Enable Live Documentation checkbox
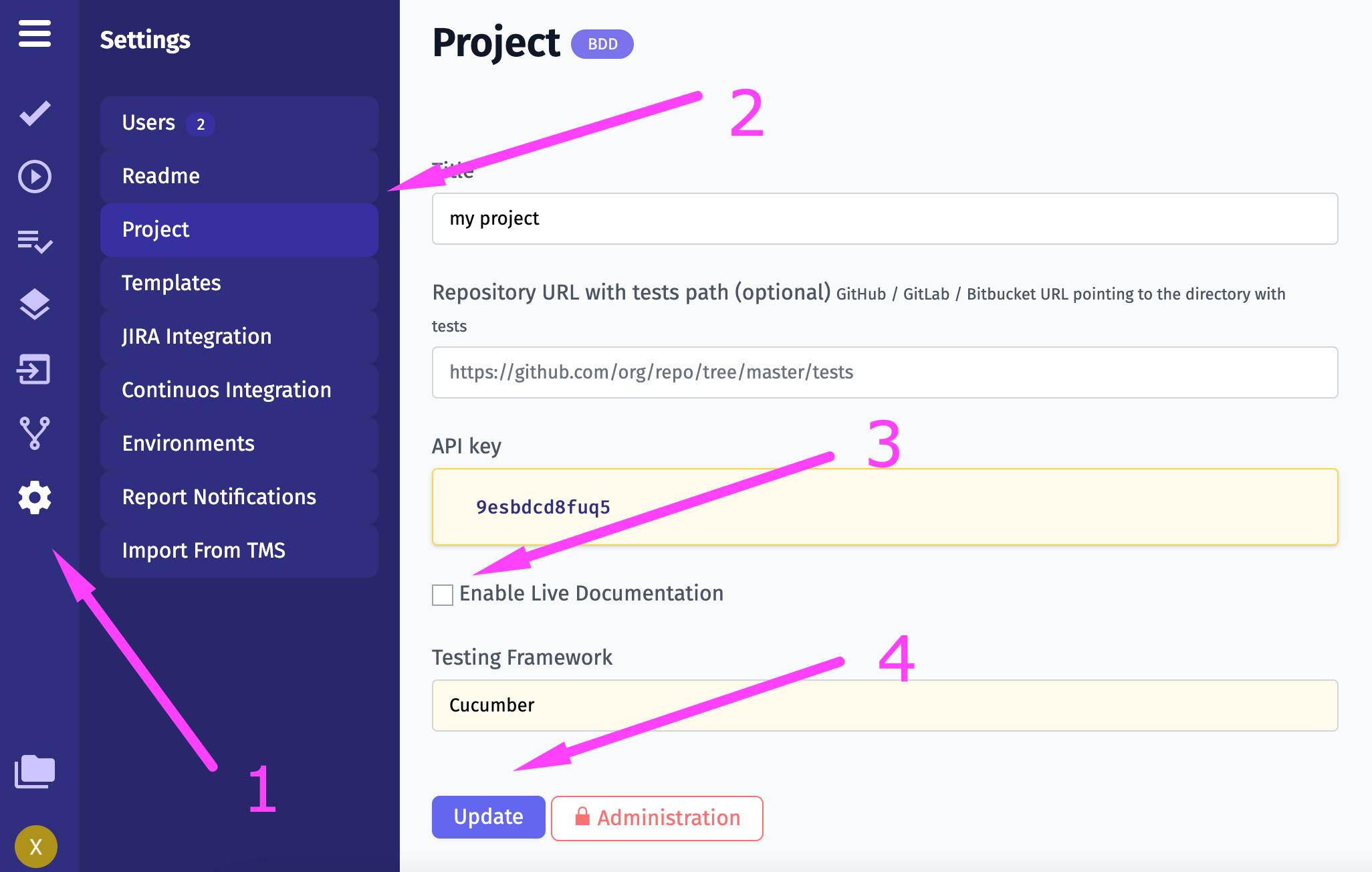The image size is (1372, 872). [443, 594]
